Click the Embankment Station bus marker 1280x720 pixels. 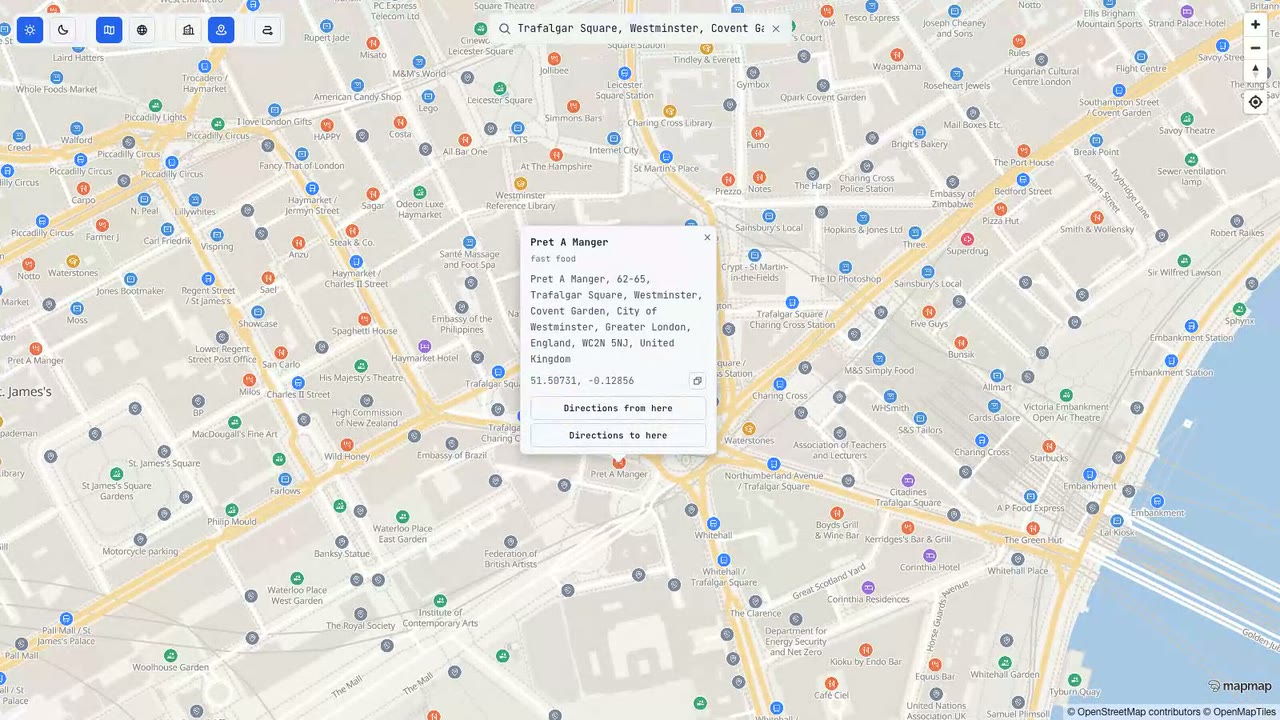pos(1191,325)
